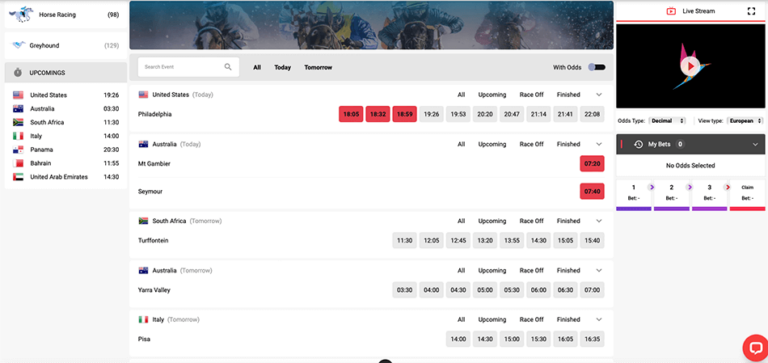This screenshot has height=363, width=768.
Task: Open Philadelphia 18:05 race
Action: point(351,114)
